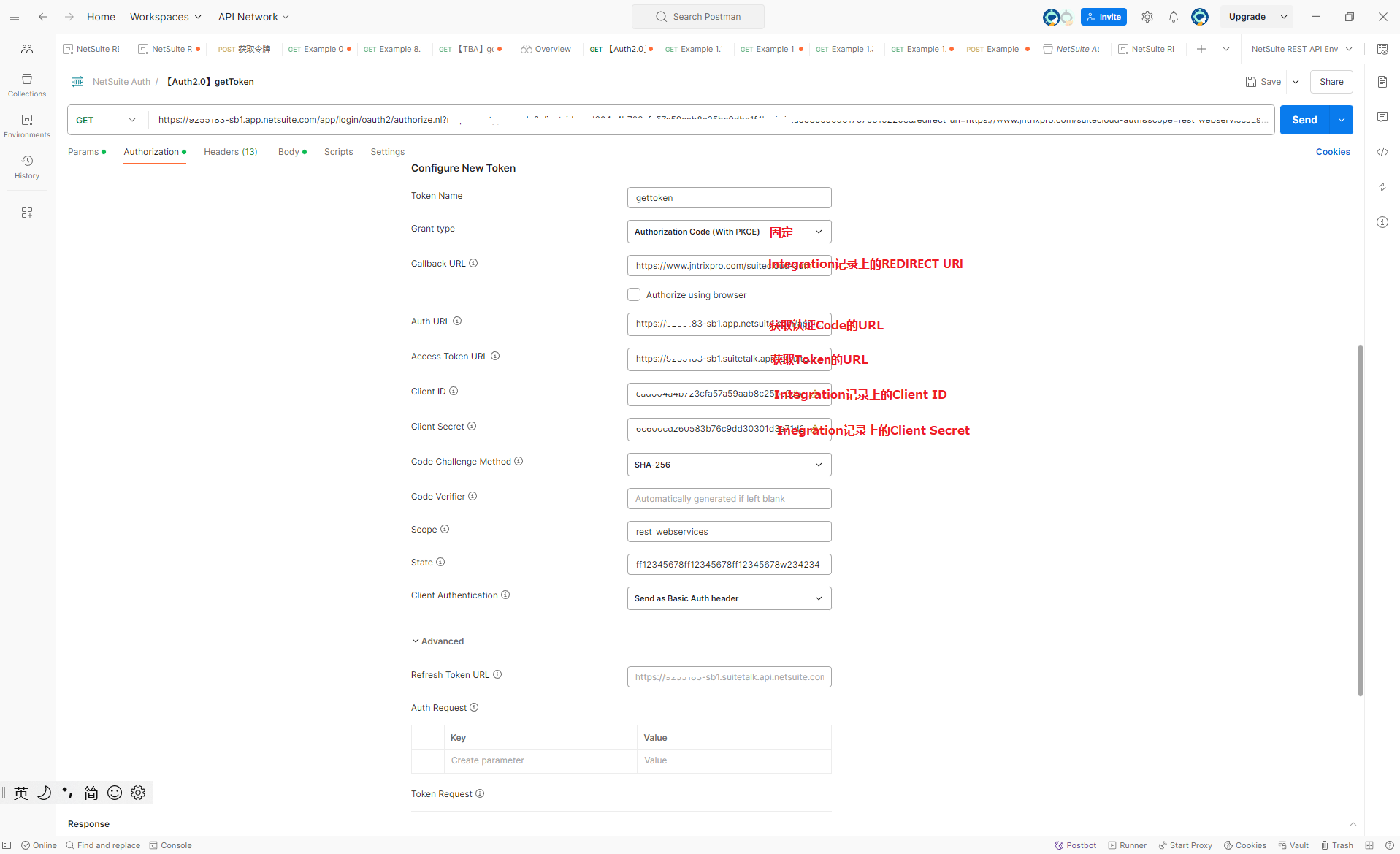1400x854 pixels.
Task: Toggle the Authorize using browser checkbox
Action: point(634,295)
